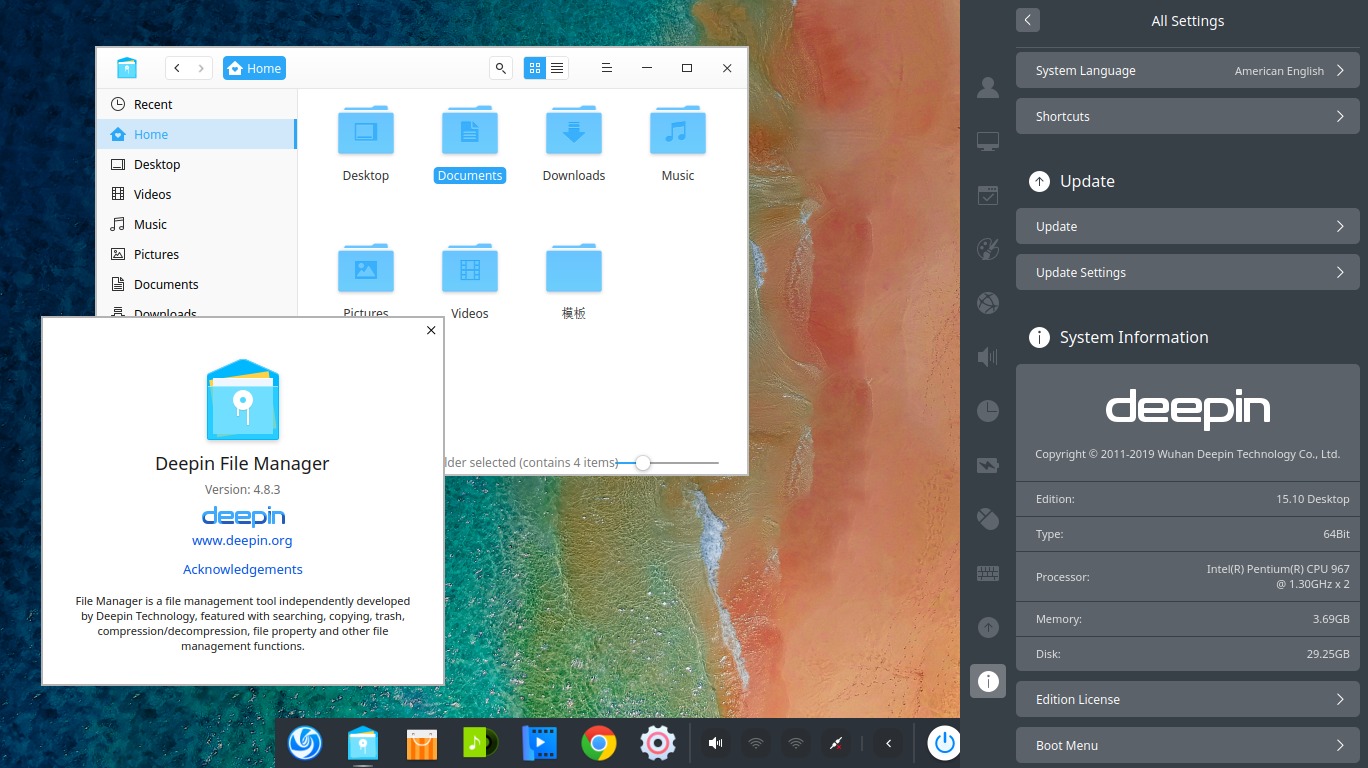Expand the Update Settings row
The width and height of the screenshot is (1368, 768).
(1188, 273)
